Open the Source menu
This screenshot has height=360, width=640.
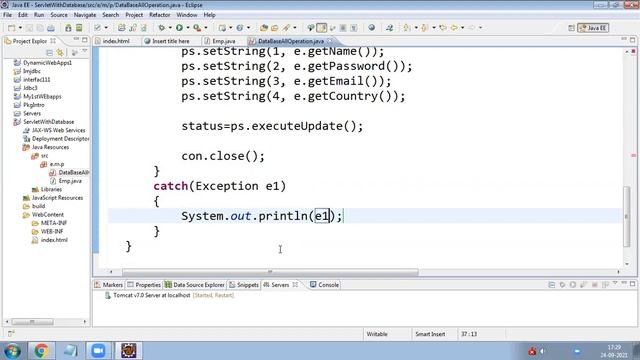coord(59,15)
